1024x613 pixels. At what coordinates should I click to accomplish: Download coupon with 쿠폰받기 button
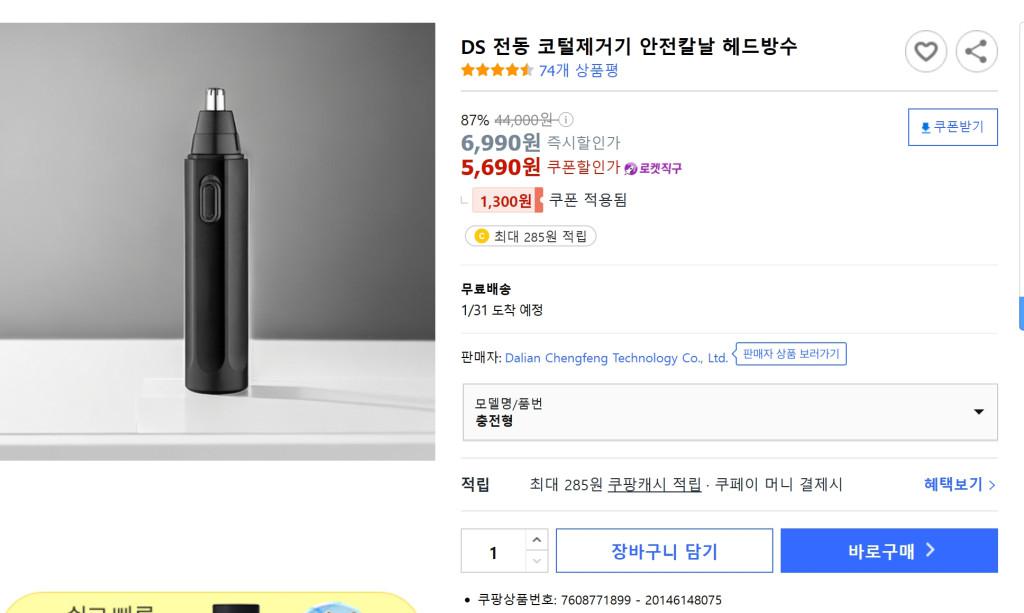952,127
